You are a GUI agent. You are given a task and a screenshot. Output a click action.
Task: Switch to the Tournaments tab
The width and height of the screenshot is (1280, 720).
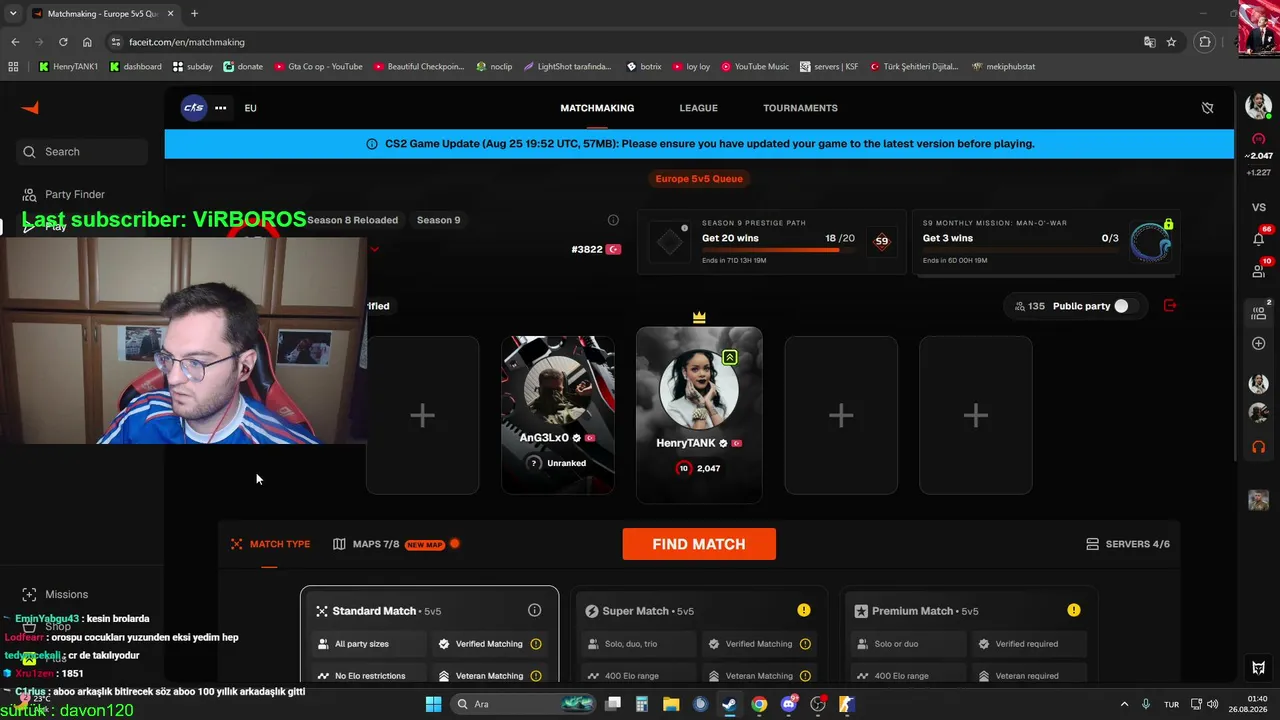point(800,108)
